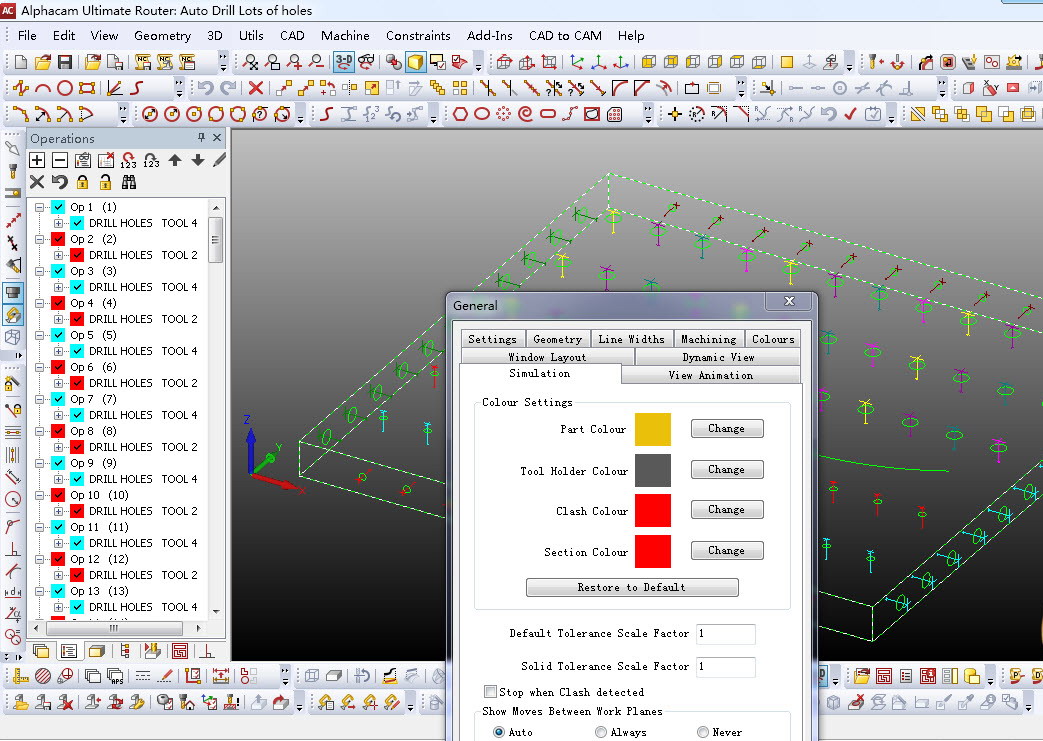
Task: Pin the Operations panel with pushpin
Action: coord(201,138)
